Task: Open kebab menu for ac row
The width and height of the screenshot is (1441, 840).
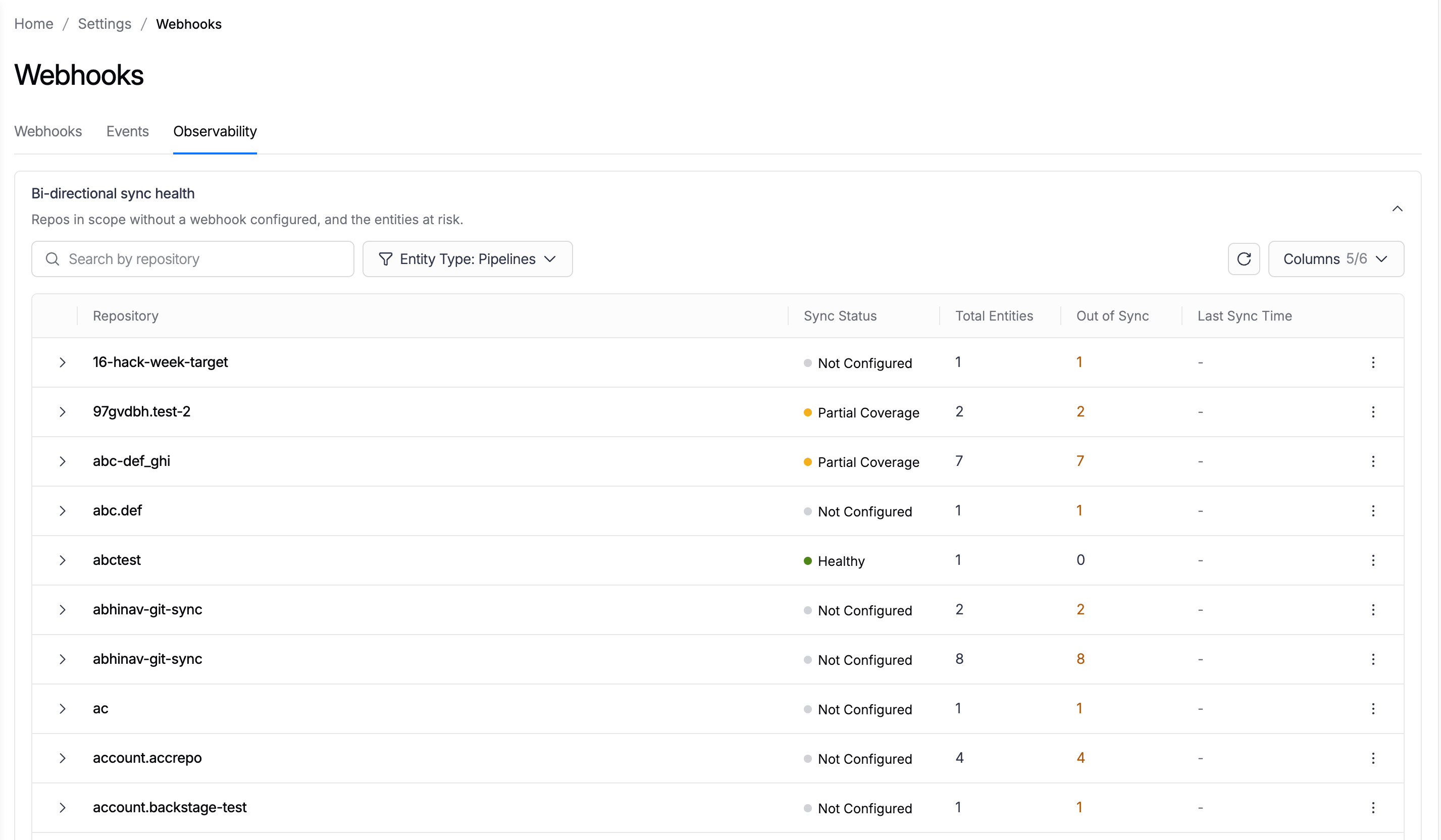Action: (x=1373, y=709)
